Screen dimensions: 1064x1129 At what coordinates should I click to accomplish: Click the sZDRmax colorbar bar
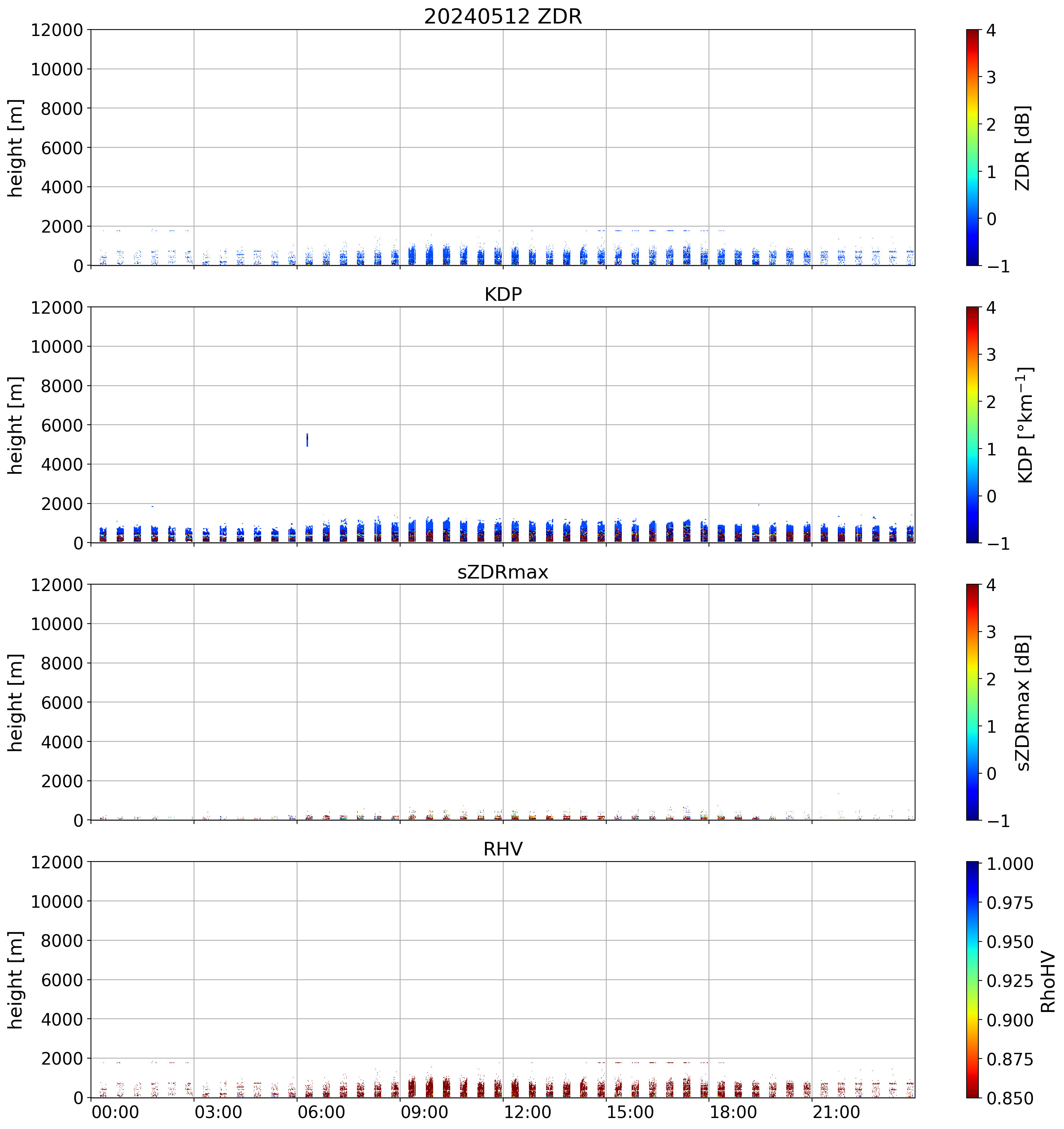pyautogui.click(x=972, y=702)
